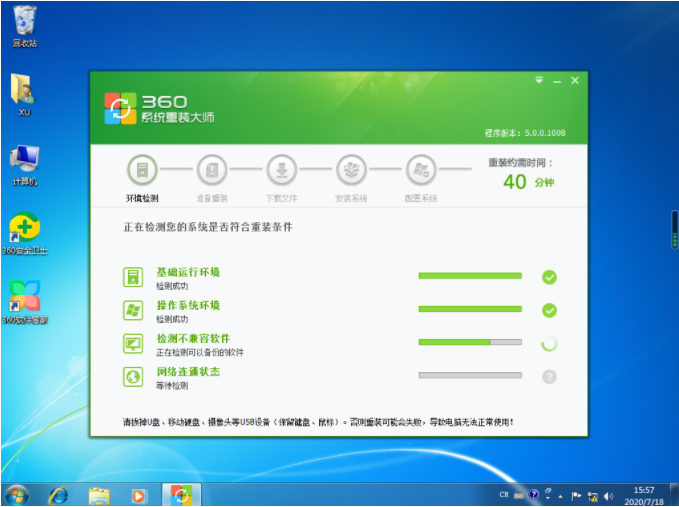Viewport: 679px width, 507px height.
Task: Launch the 360软件管家 desktop shortcut
Action: [25, 302]
